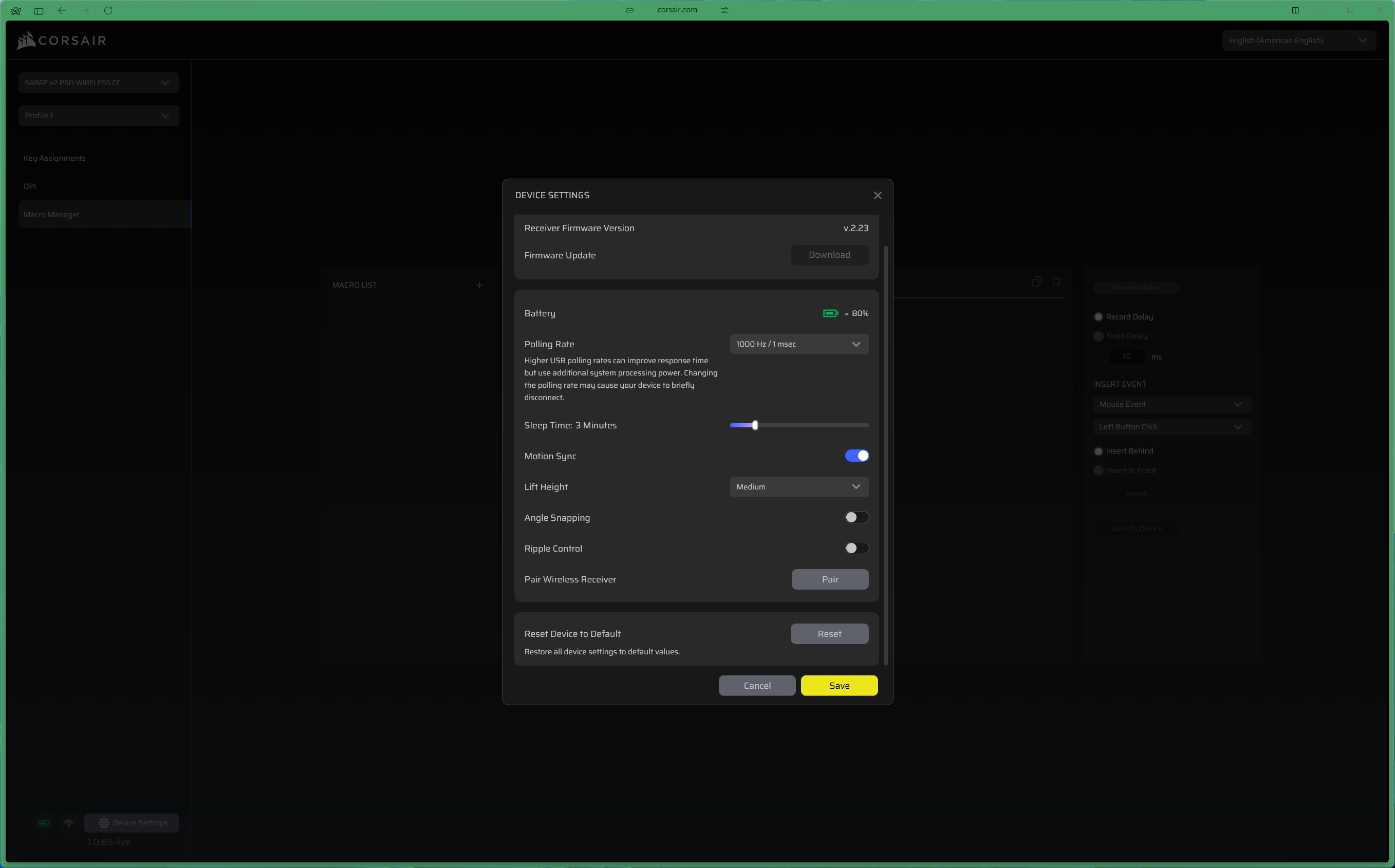Enable the Angle Snapping toggle
Screen dimensions: 1395x868
pyautogui.click(x=857, y=517)
